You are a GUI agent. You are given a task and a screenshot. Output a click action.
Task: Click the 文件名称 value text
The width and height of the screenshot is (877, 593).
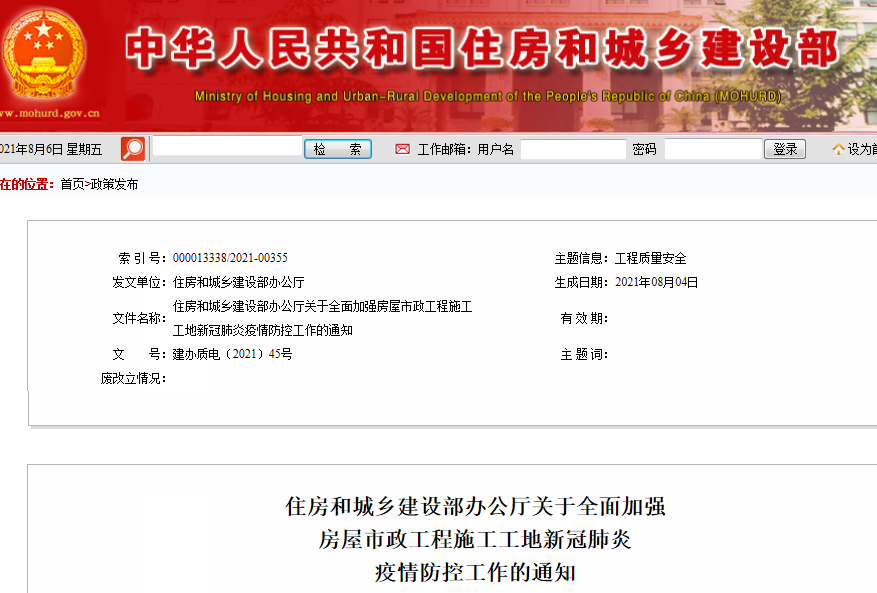point(322,318)
